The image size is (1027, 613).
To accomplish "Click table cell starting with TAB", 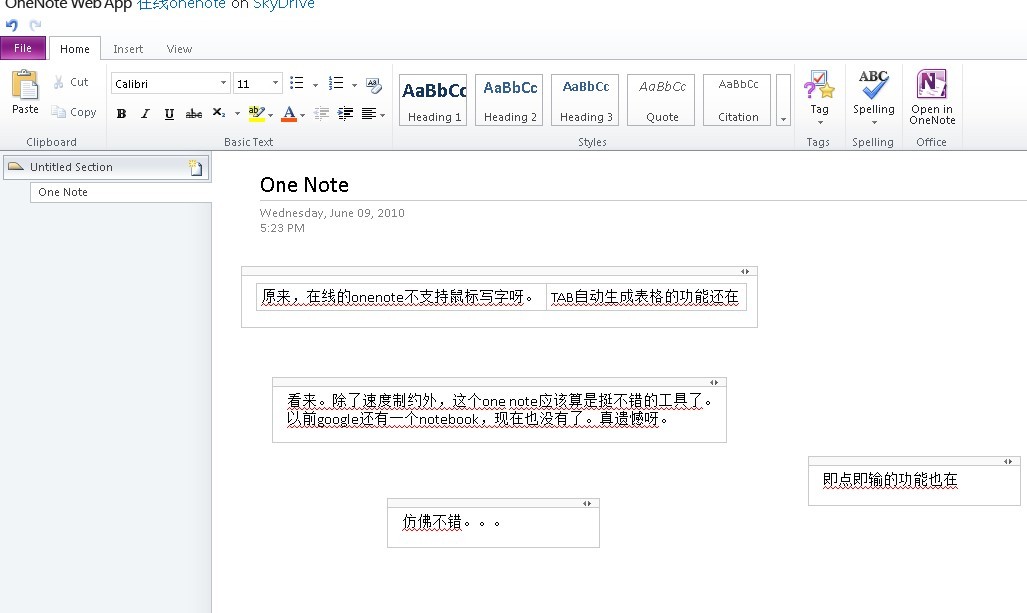I will click(646, 297).
